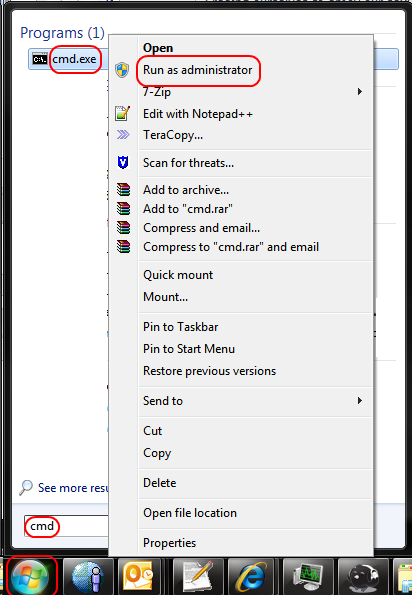Viewport: 412px width, 595px height.
Task: Click the TeraCopy arrows icon
Action: tap(123, 135)
